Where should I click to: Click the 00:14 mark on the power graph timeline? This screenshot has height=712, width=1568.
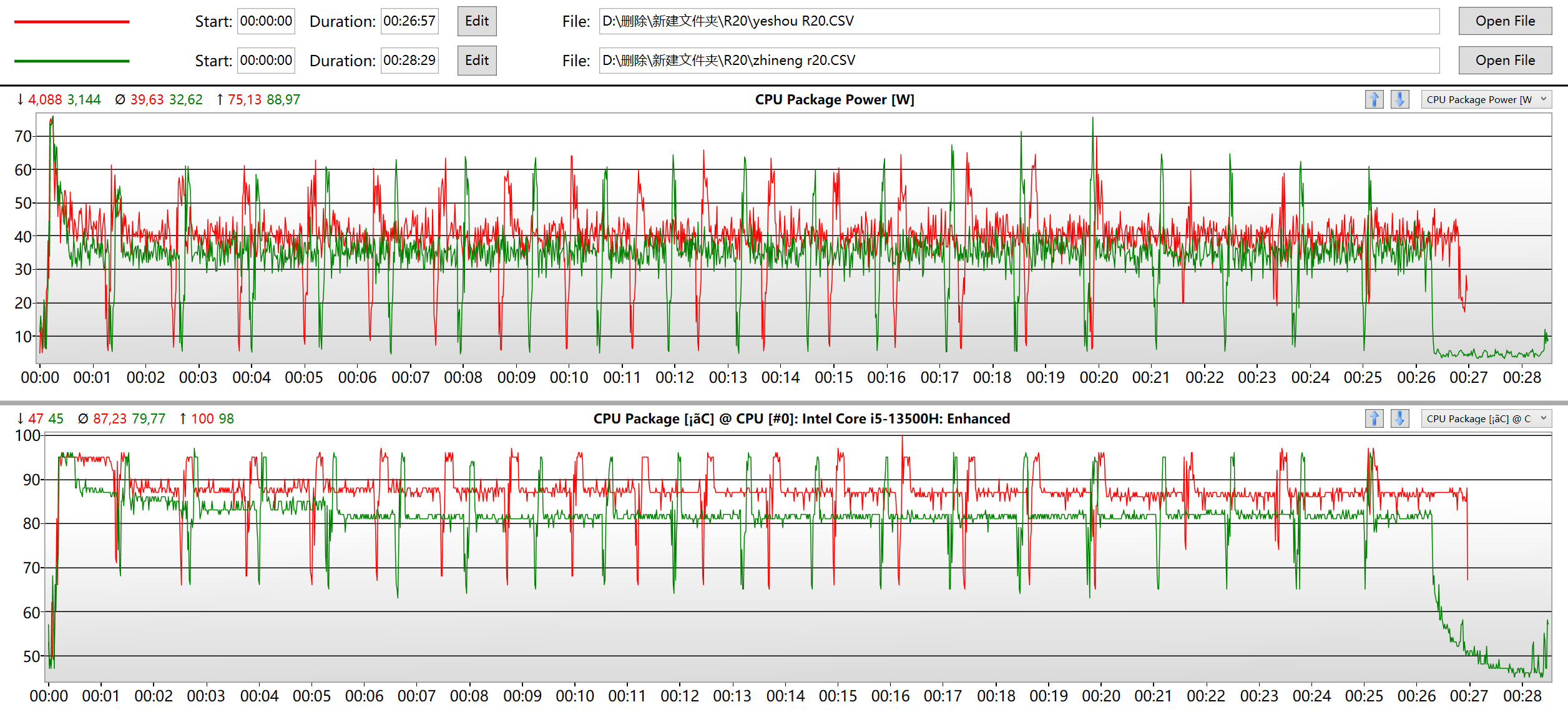pyautogui.click(x=780, y=378)
